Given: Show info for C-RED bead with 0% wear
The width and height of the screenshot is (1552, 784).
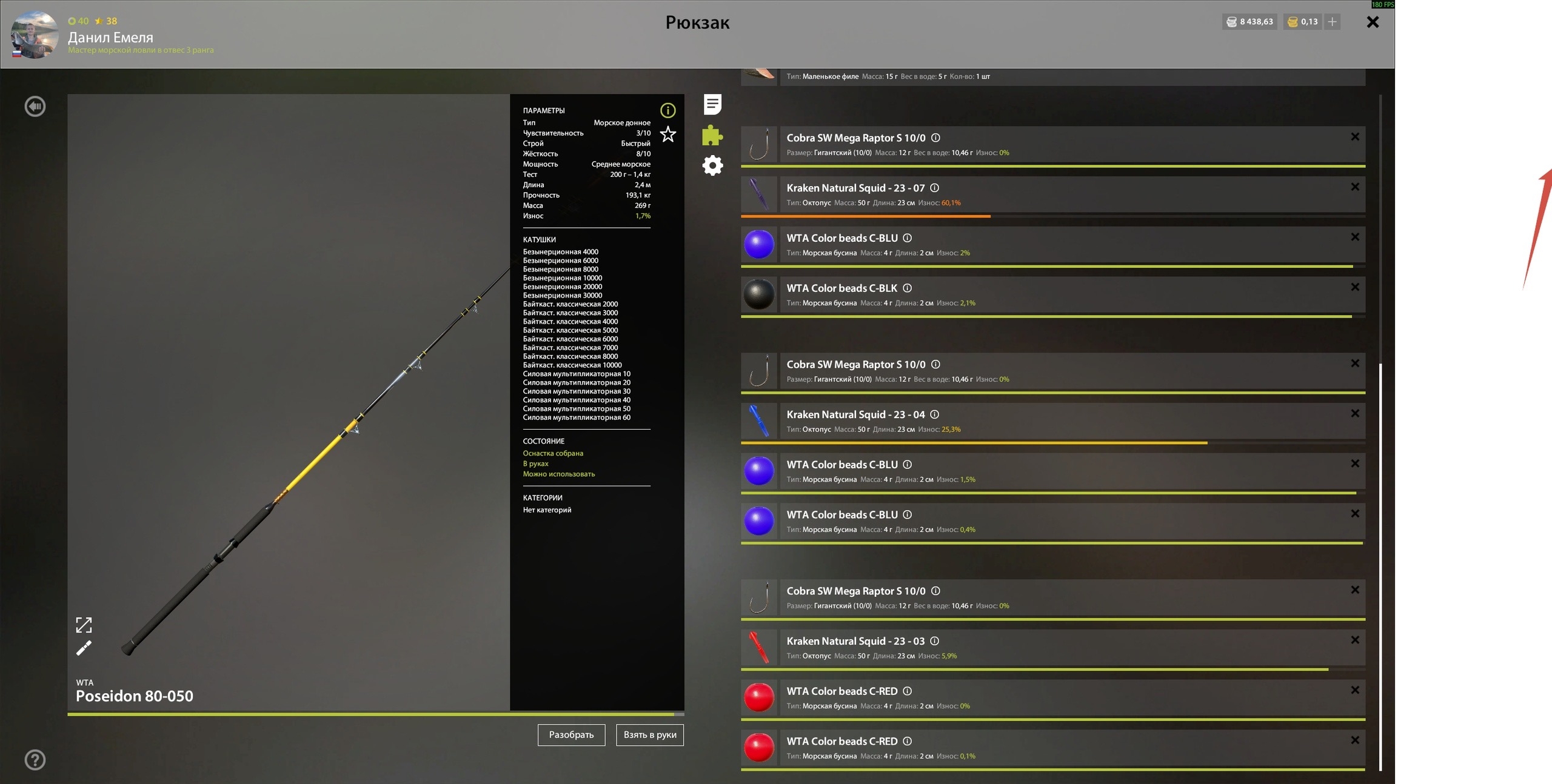Looking at the screenshot, I should 907,691.
